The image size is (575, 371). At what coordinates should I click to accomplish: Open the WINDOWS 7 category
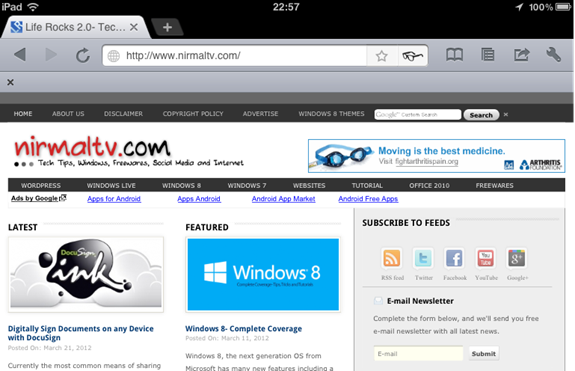click(247, 186)
